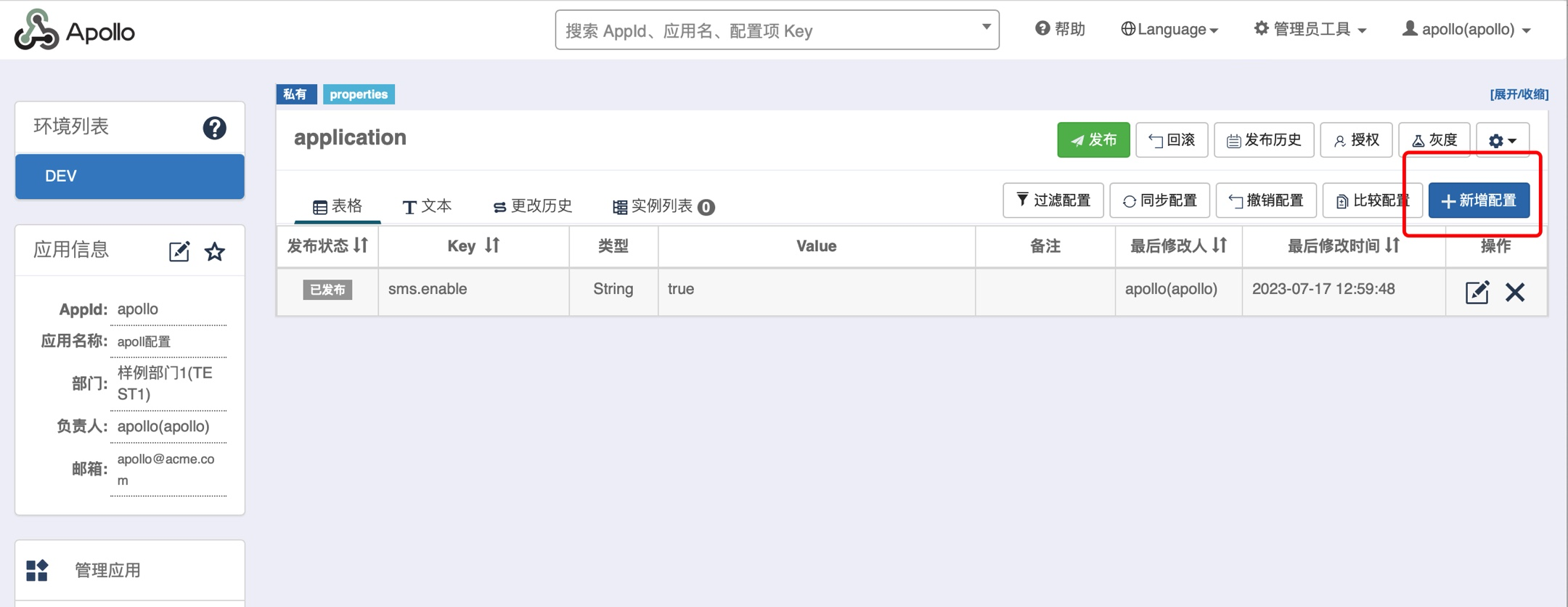This screenshot has width=1568, height=607.
Task: Click the 同步配置 sync button
Action: point(1159,200)
